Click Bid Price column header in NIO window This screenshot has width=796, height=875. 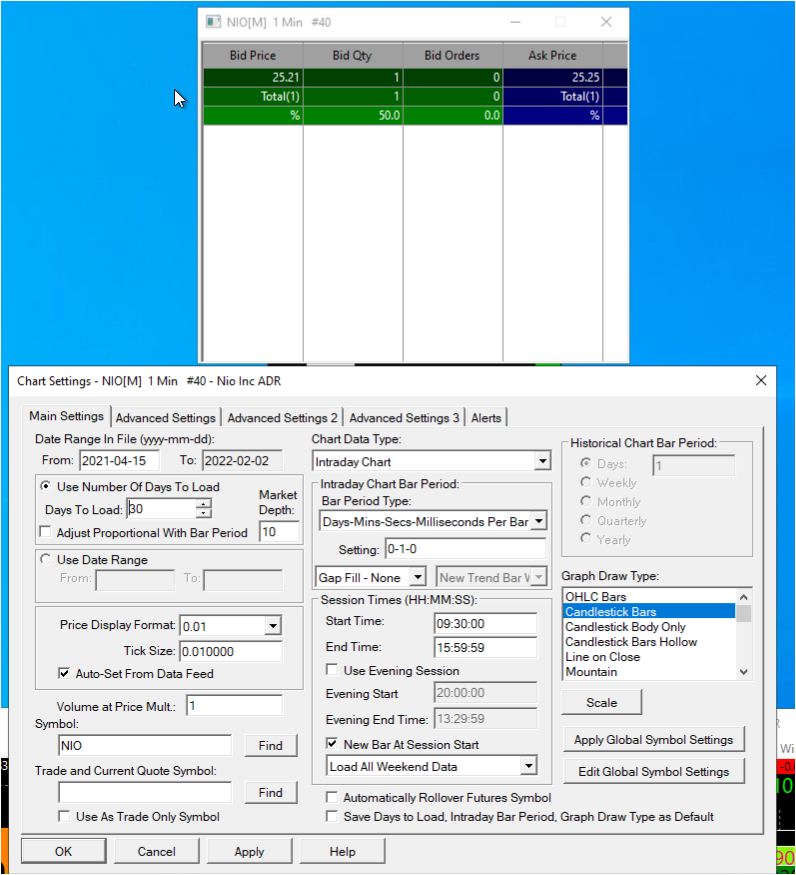point(253,55)
